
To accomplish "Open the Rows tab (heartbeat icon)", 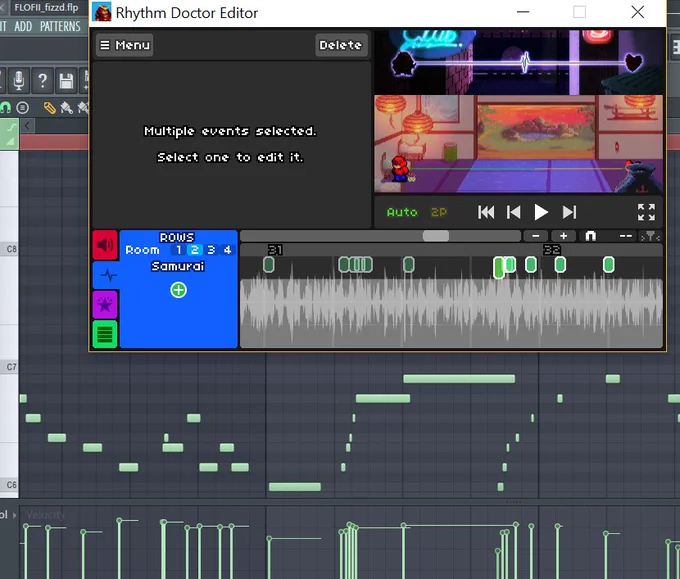I will [107, 275].
